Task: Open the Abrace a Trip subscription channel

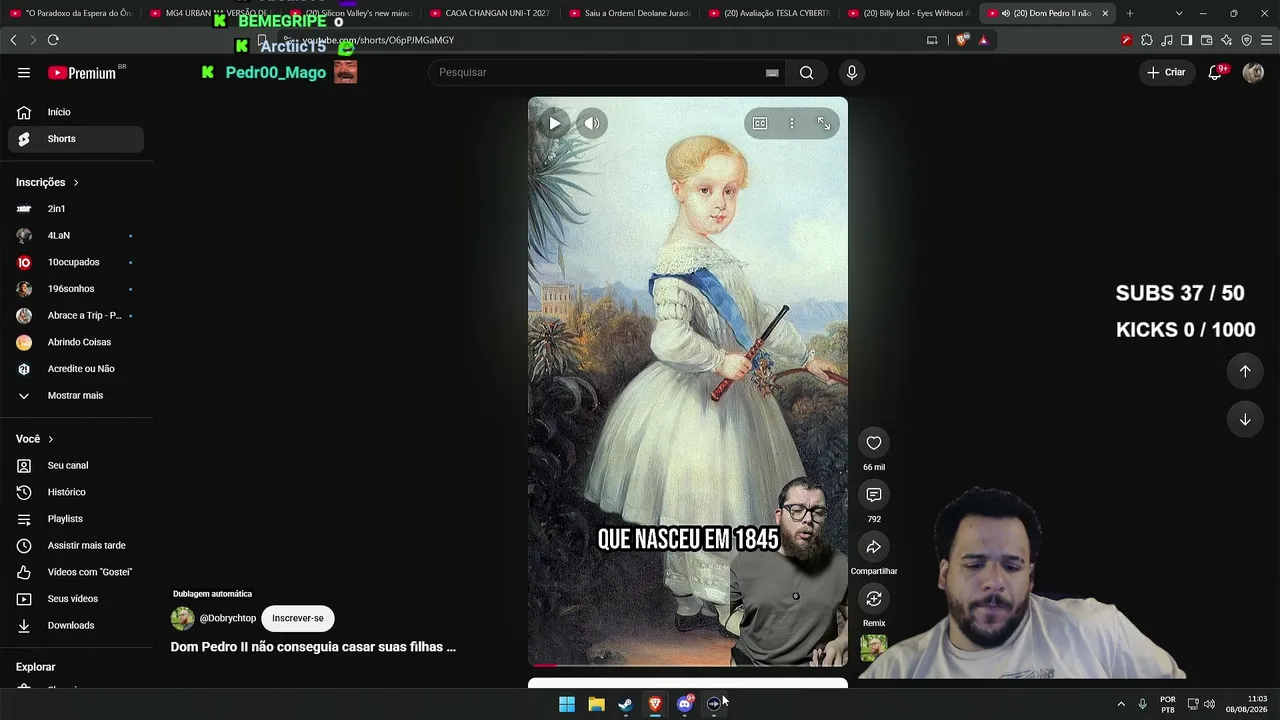Action: (76, 315)
